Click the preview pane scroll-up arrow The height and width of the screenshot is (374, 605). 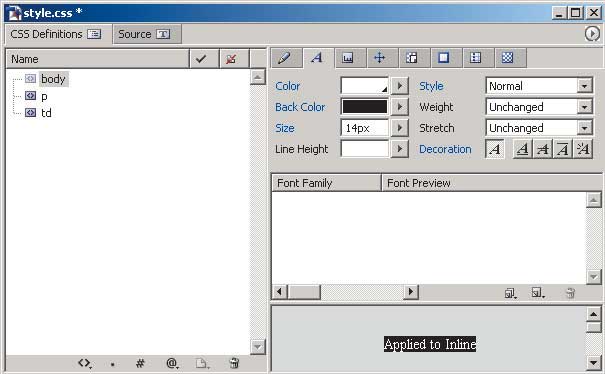click(x=593, y=315)
